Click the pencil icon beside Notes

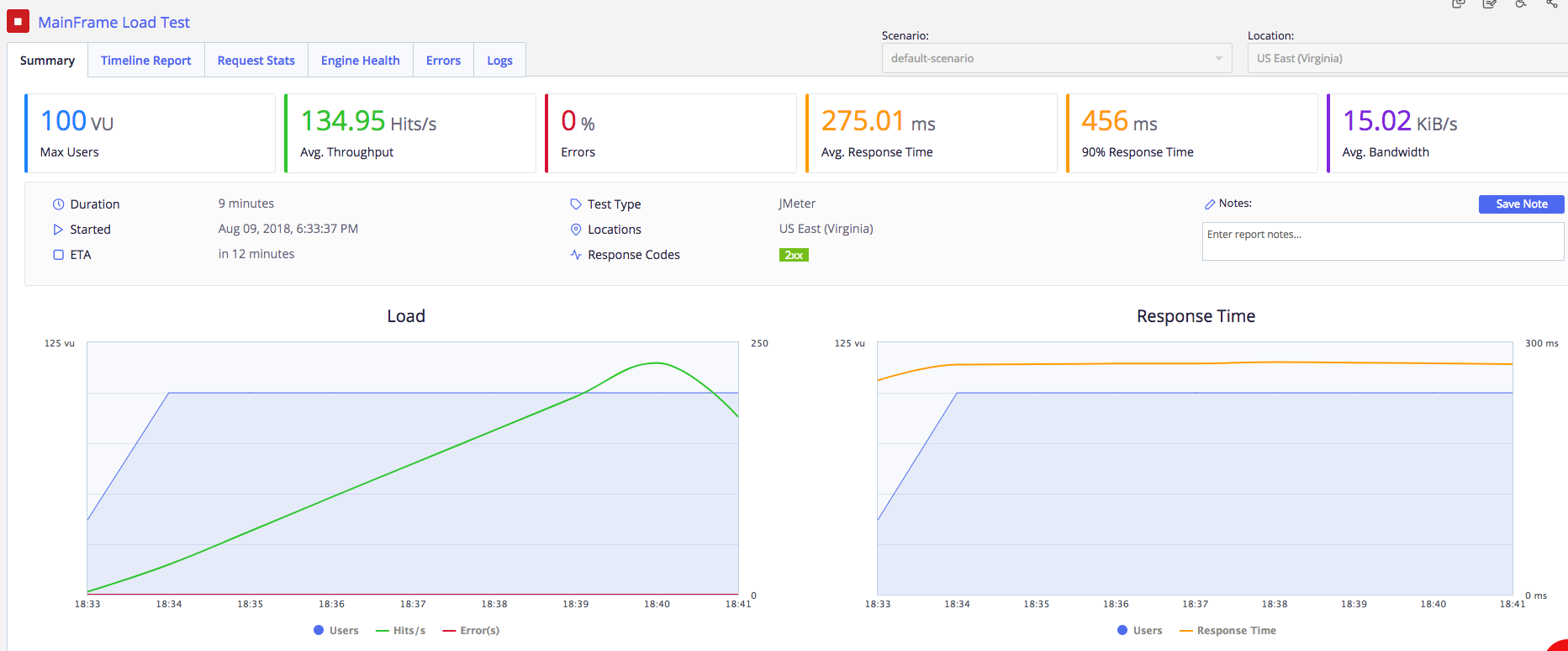click(x=1210, y=204)
